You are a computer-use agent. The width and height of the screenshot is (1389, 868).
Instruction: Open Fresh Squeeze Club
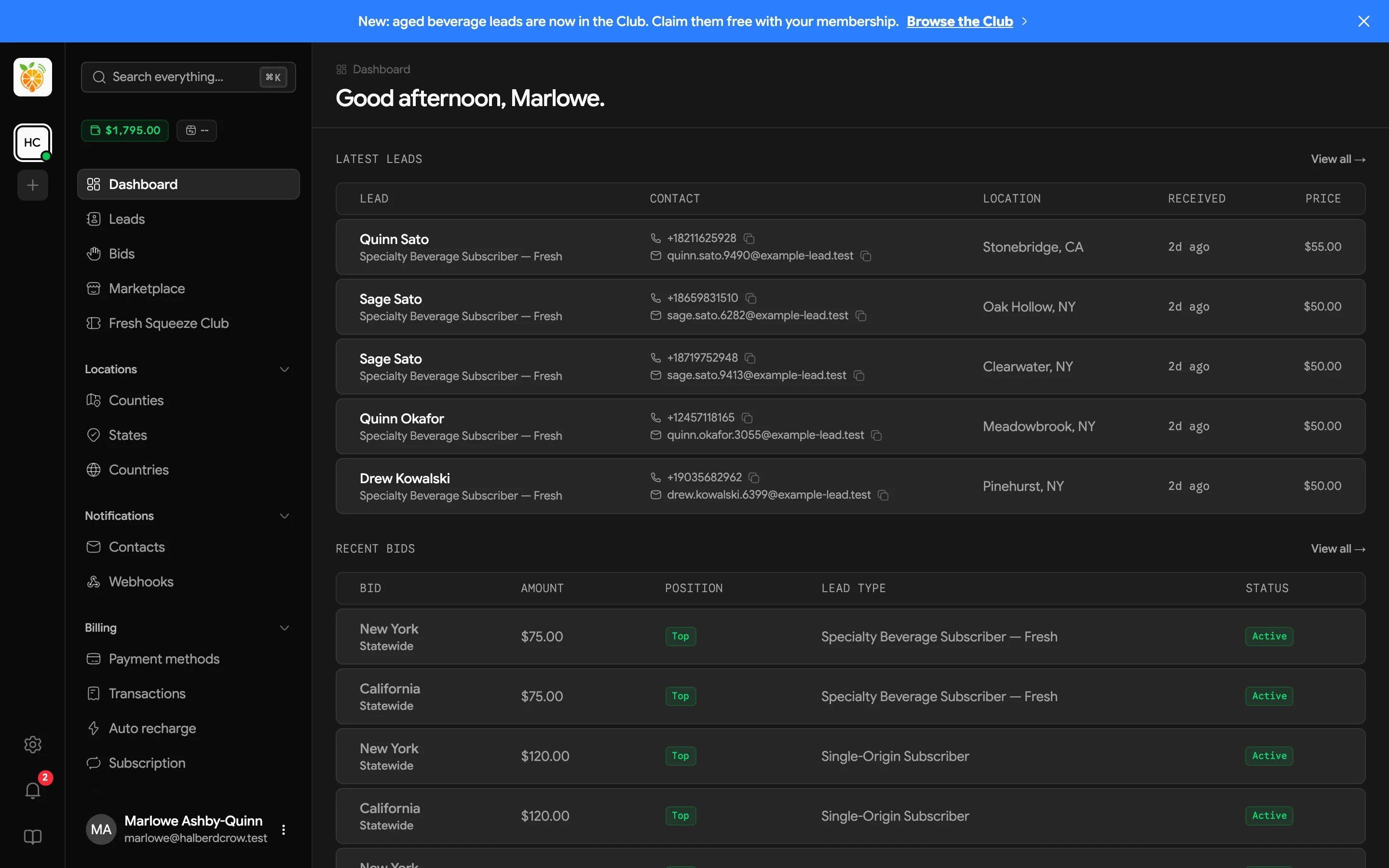tap(188, 323)
